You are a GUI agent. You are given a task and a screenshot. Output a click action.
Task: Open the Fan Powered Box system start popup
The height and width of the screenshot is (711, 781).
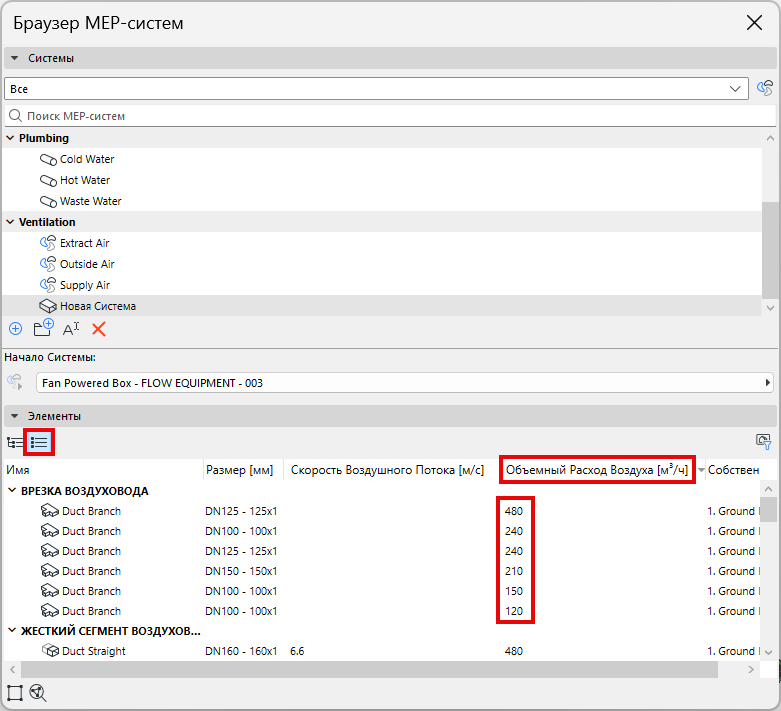[404, 383]
